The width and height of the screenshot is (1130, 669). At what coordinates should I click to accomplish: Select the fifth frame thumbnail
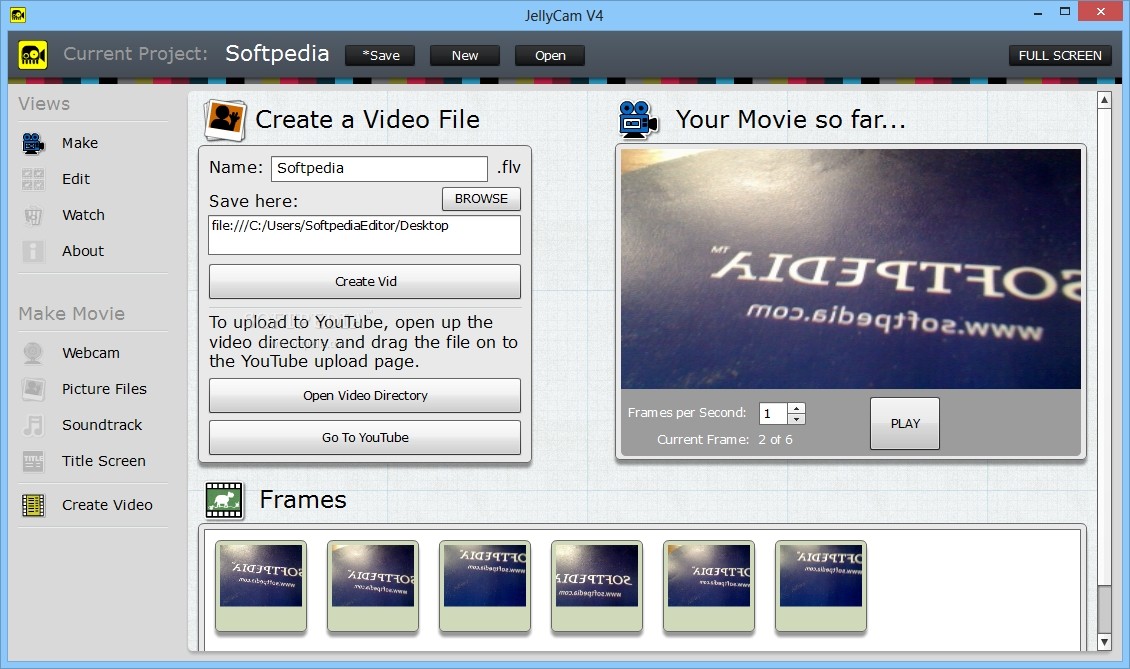coord(709,587)
